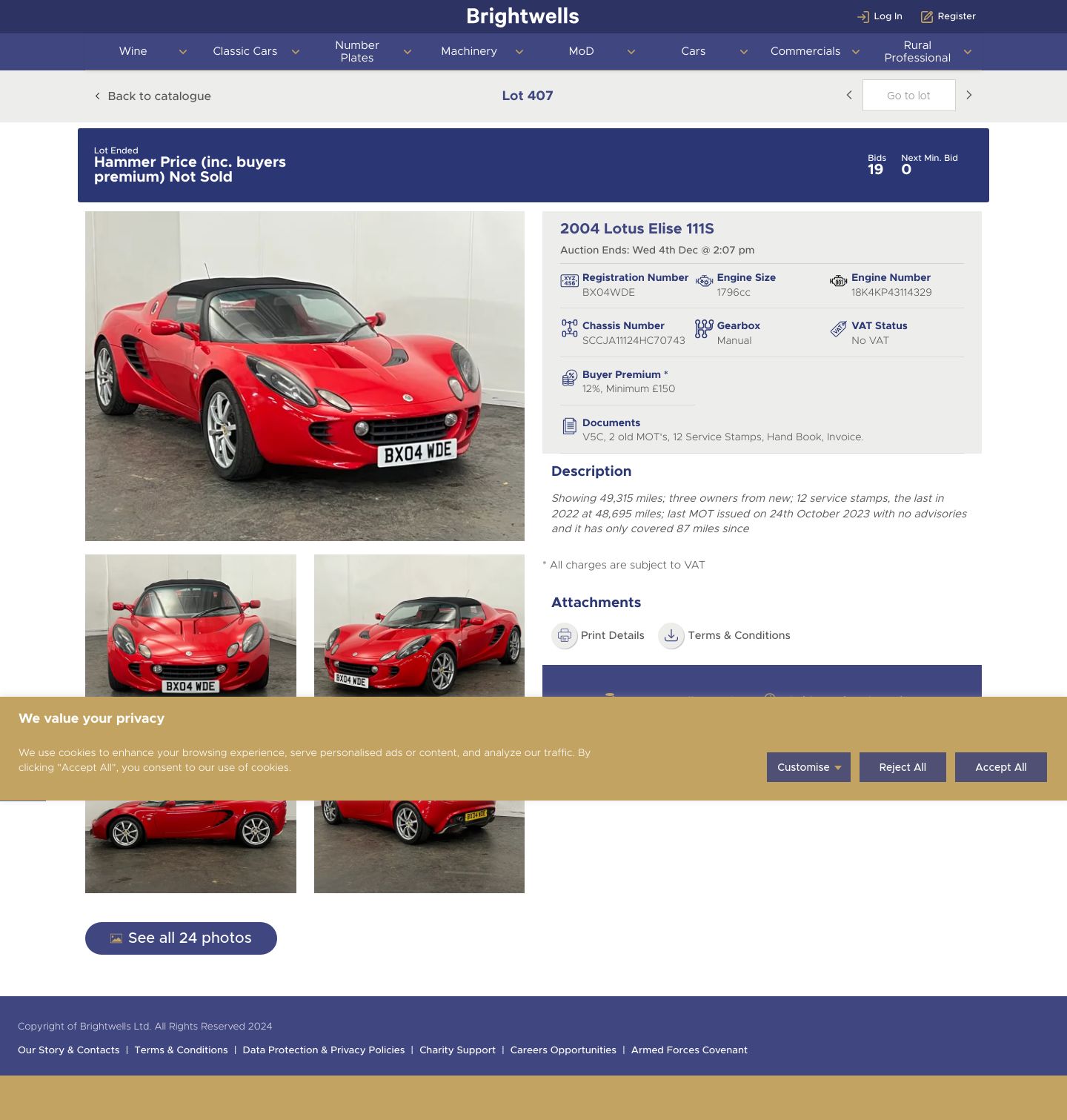Image resolution: width=1067 pixels, height=1120 pixels.
Task: Open the MoD menu item
Action: (x=582, y=51)
